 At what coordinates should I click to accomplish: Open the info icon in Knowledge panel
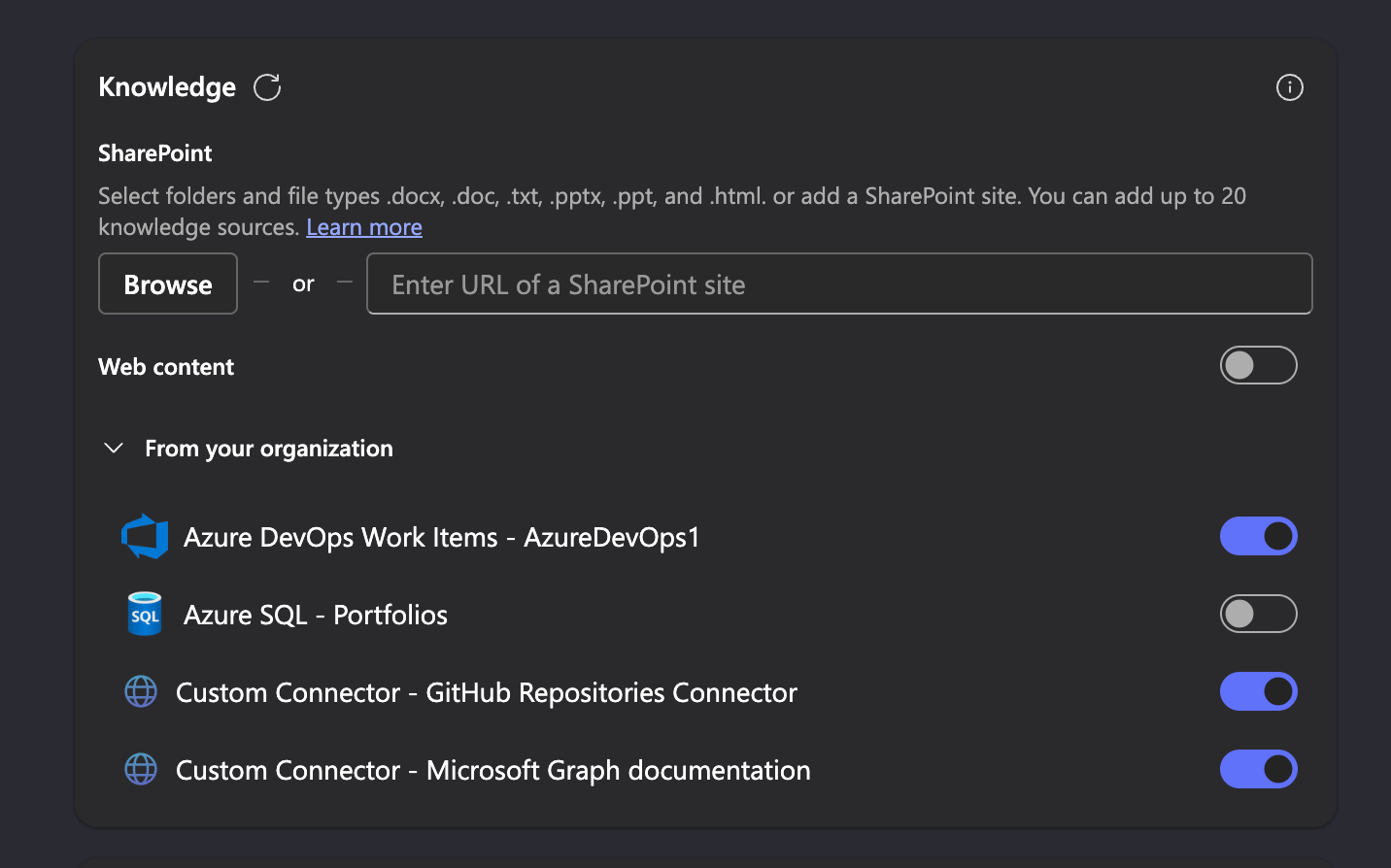(1289, 87)
